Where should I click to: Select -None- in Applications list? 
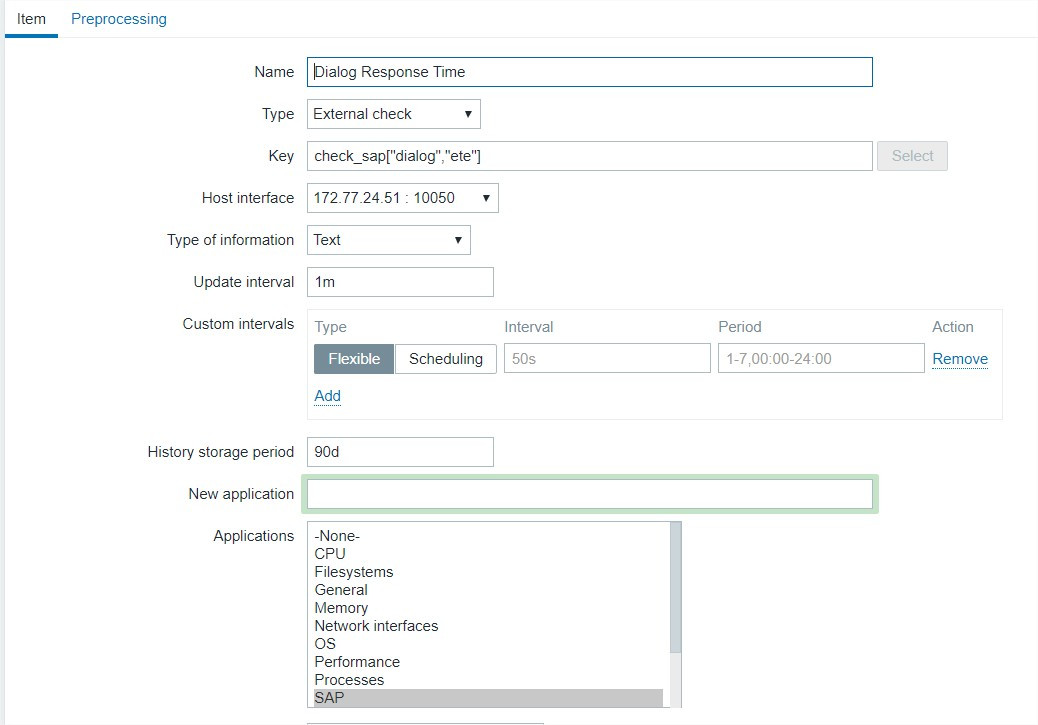pos(337,536)
